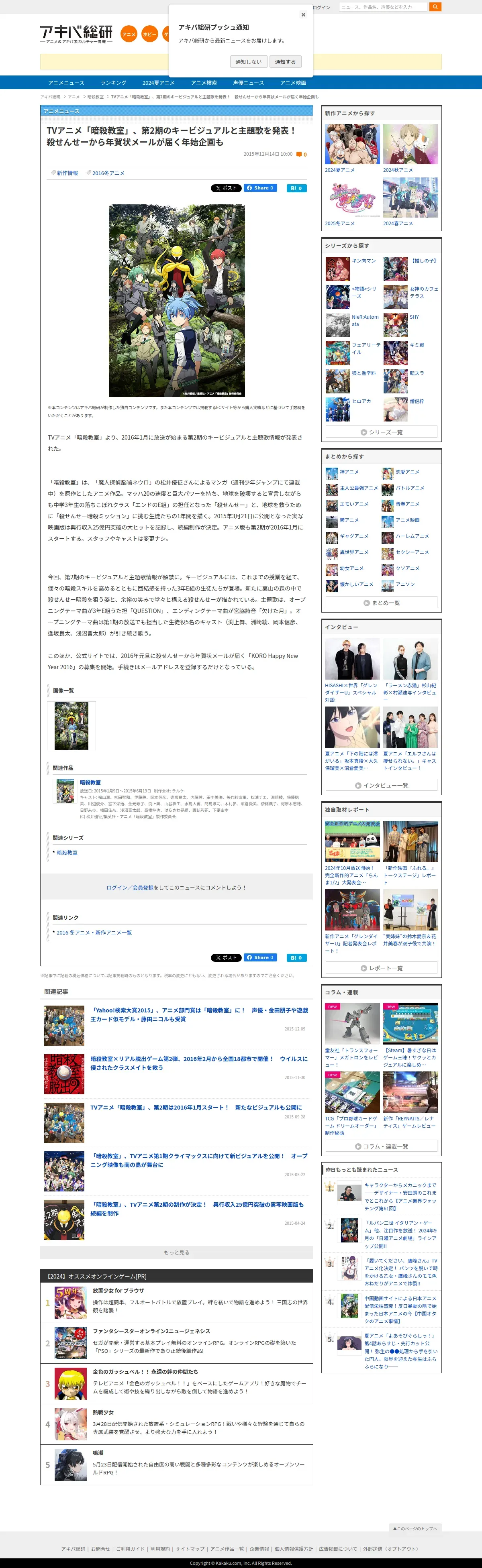
Task: Open rank 1 most-read news item
Action: [381, 1196]
